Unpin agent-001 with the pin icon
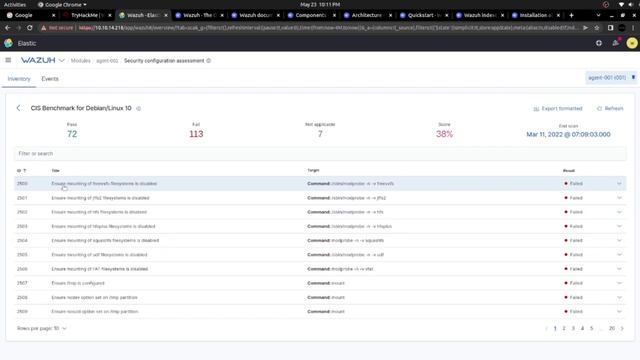This screenshot has width=640, height=360. tap(633, 78)
